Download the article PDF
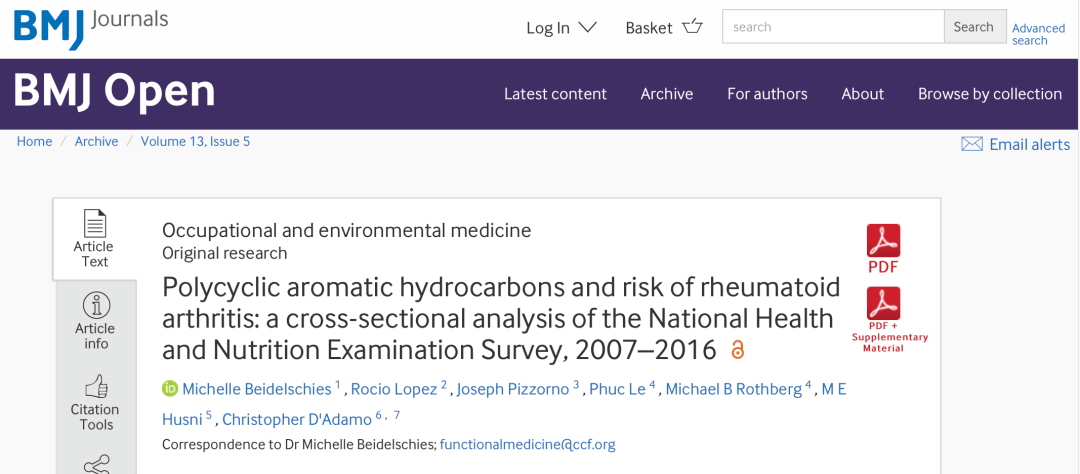Screen dimensions: 1080x474 (883, 248)
